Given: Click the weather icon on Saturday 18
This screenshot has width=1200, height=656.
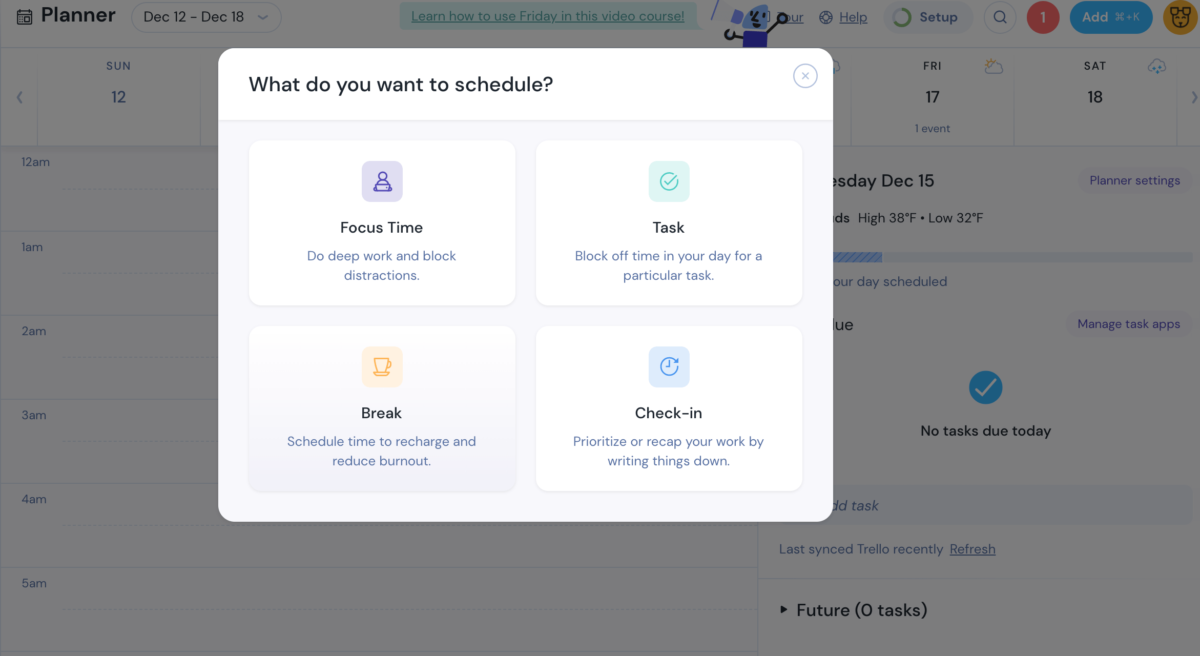Looking at the screenshot, I should coord(1157,65).
